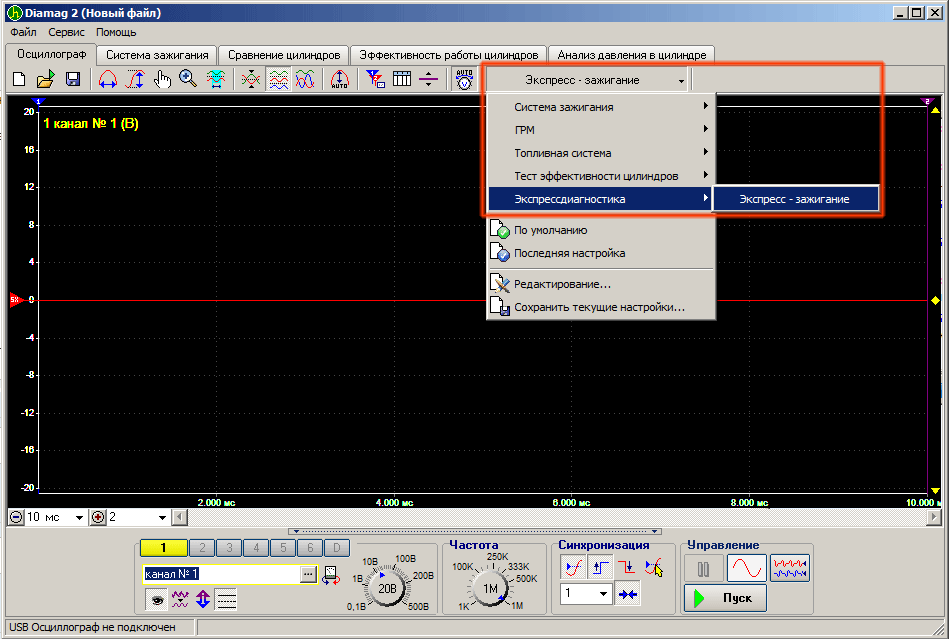Save file with the floppy disk icon

[x=73, y=79]
